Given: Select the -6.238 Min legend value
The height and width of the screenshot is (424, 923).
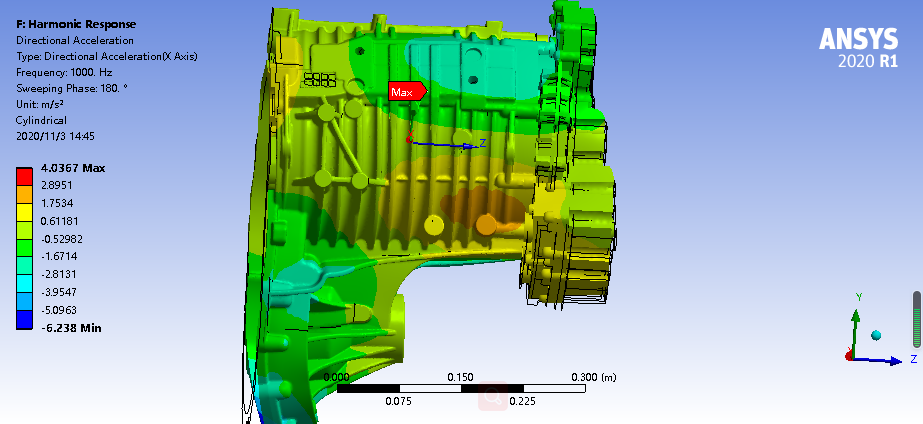Looking at the screenshot, I should pyautogui.click(x=70, y=328).
